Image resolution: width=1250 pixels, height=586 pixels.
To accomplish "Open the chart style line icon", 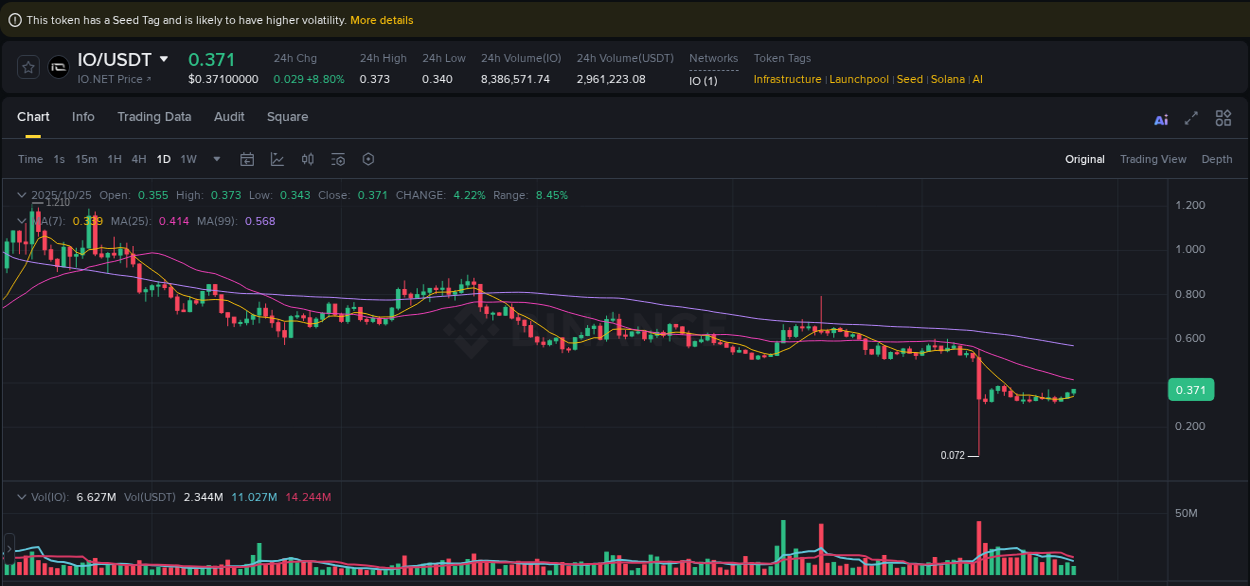I will coord(277,159).
